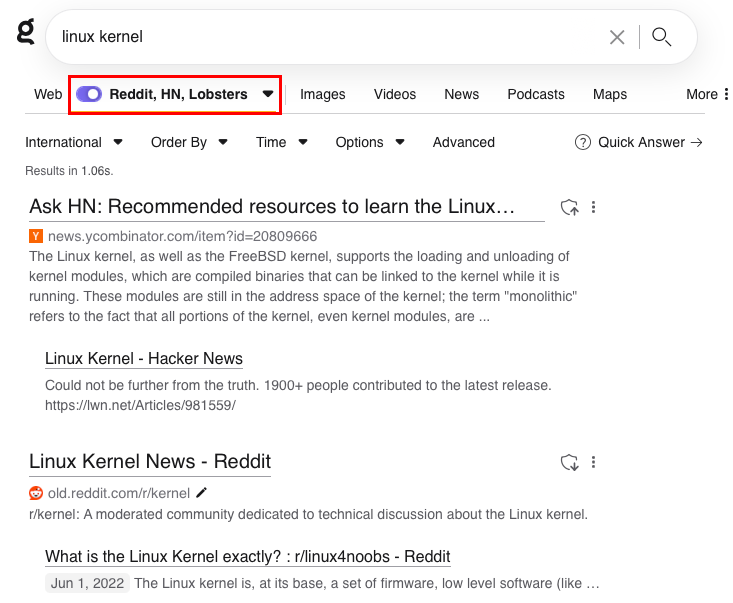Open the Linux Kernel - Hacker News link
This screenshot has height=603, width=733.
pyautogui.click(x=144, y=358)
